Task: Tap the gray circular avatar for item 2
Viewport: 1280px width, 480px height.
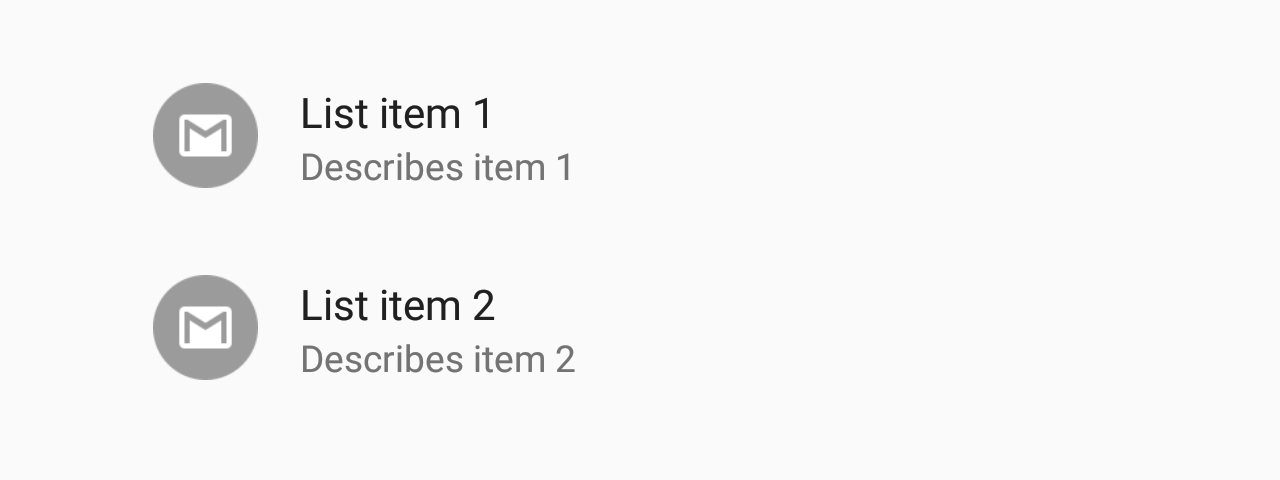Action: point(205,327)
